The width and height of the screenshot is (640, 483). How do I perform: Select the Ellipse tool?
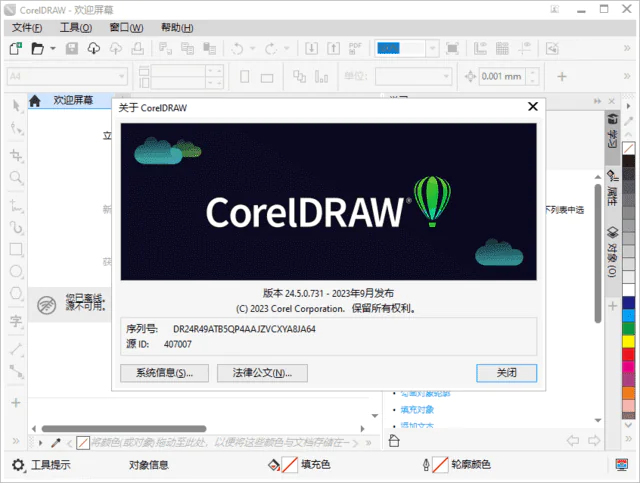[x=16, y=272]
